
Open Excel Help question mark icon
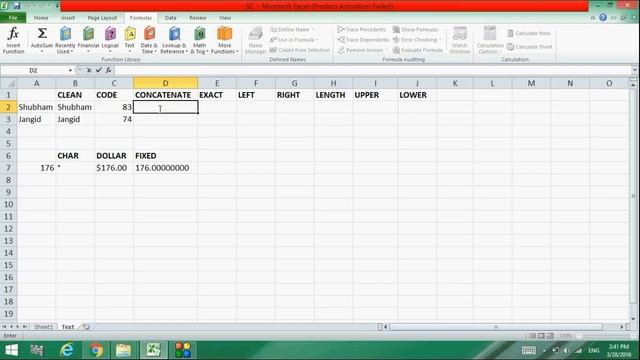pyautogui.click(x=603, y=18)
